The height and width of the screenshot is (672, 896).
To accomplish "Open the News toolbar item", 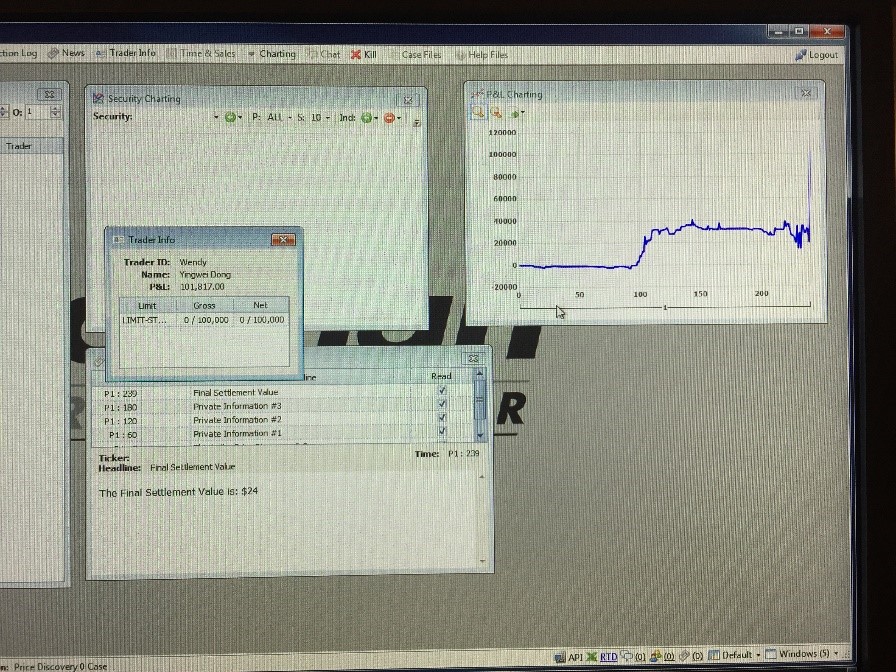I will [x=67, y=53].
